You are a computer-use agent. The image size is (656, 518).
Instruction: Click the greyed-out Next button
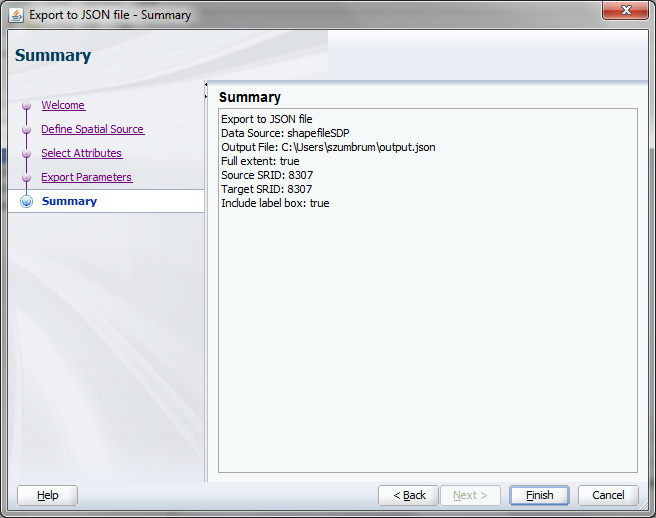coord(470,495)
